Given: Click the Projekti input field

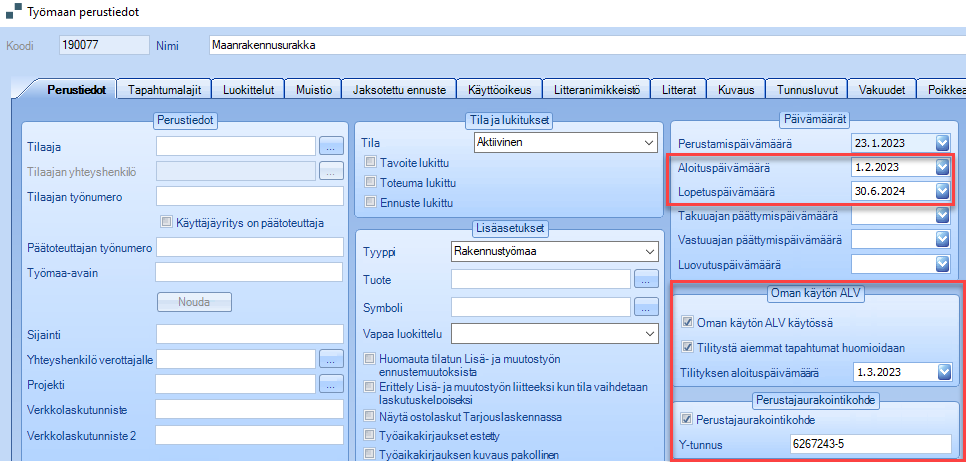Looking at the screenshot, I should 237,384.
